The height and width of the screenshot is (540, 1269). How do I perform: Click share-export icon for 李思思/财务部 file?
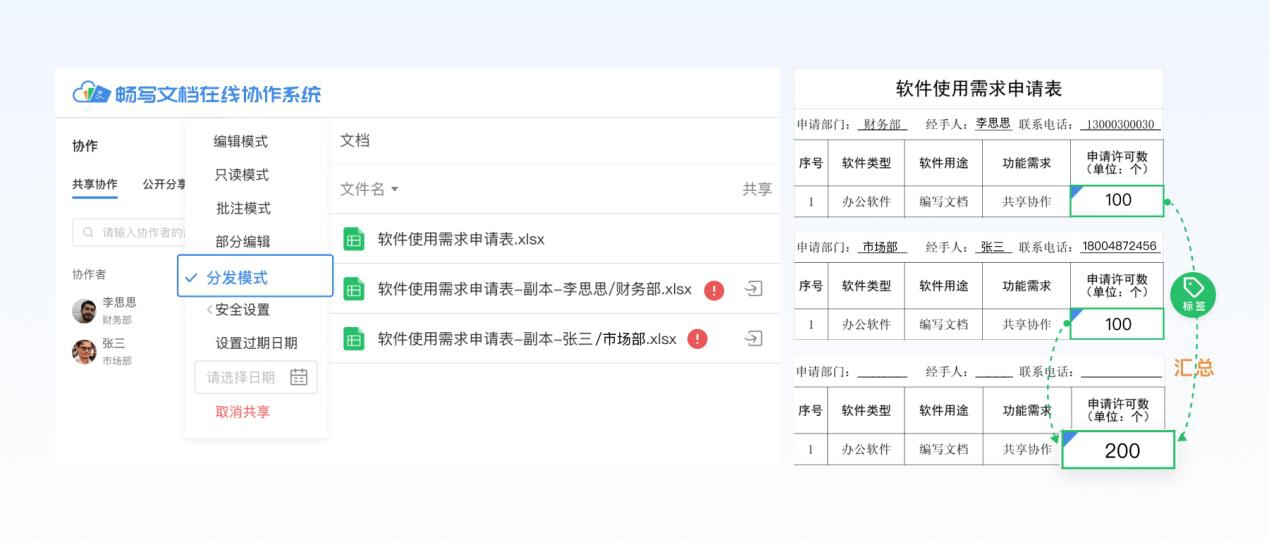point(754,289)
